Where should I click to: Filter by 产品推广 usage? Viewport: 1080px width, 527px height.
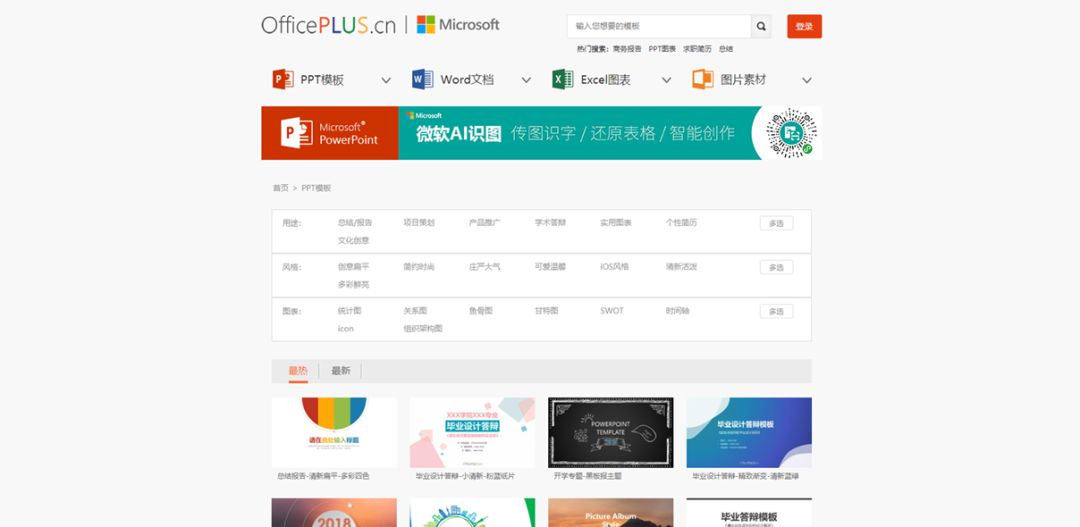click(485, 223)
